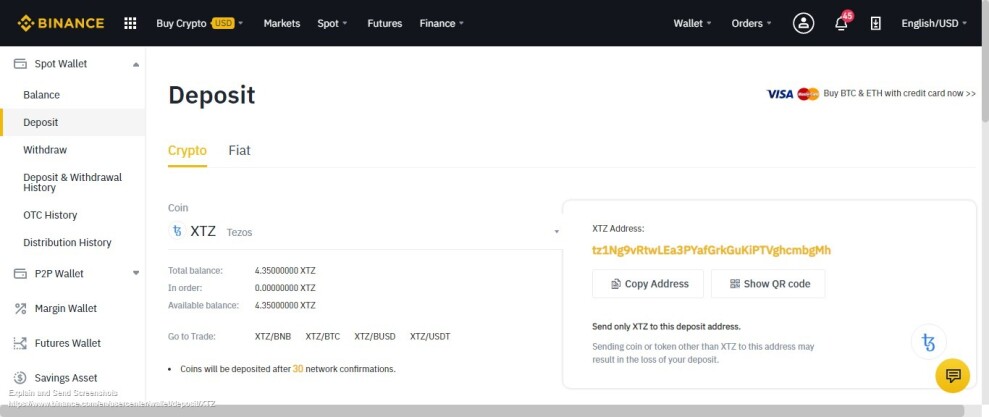Click Buy BTC & ETH with credit card link
The width and height of the screenshot is (989, 417).
[899, 93]
